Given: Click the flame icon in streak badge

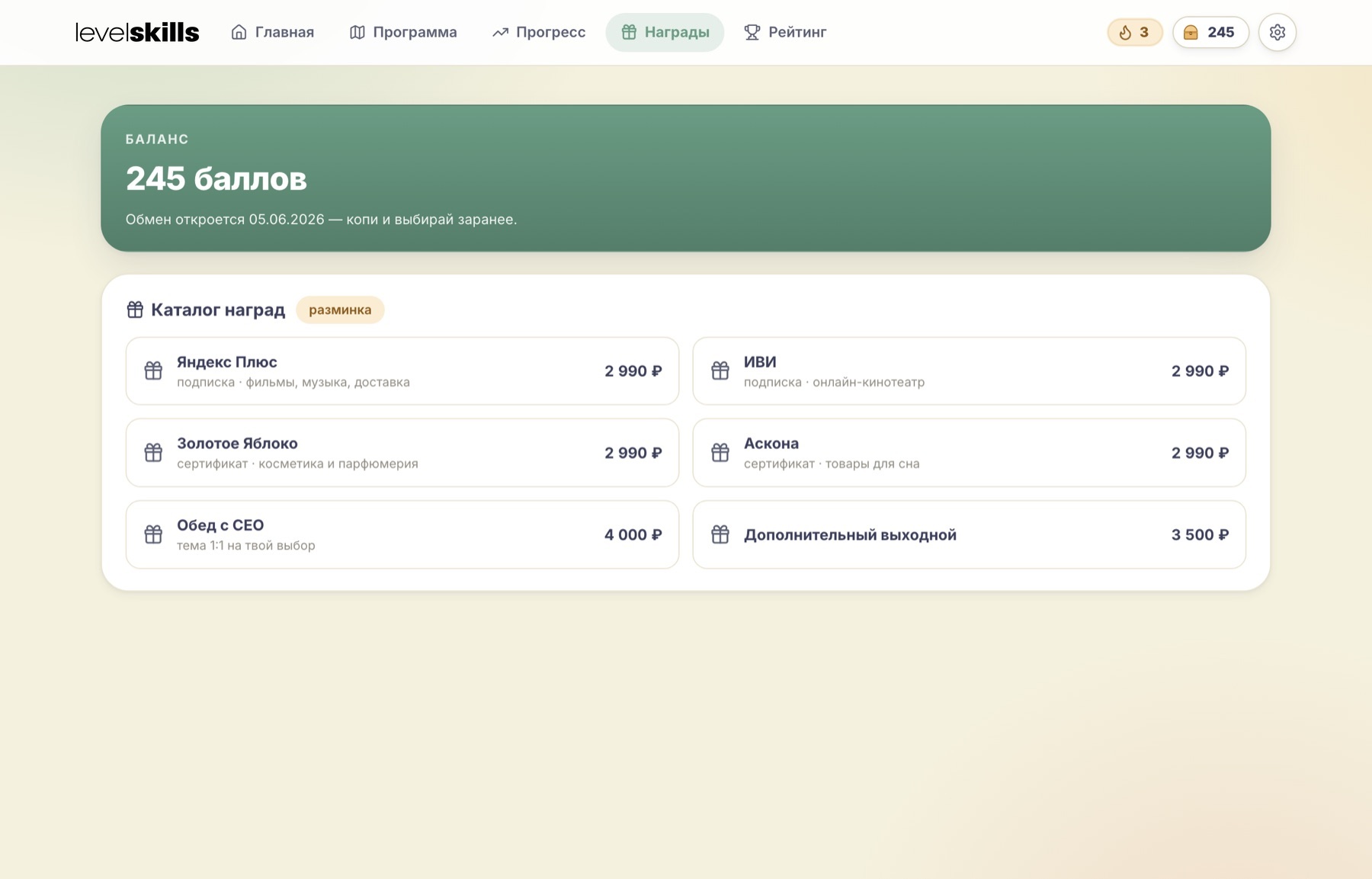Looking at the screenshot, I should click(x=1125, y=32).
